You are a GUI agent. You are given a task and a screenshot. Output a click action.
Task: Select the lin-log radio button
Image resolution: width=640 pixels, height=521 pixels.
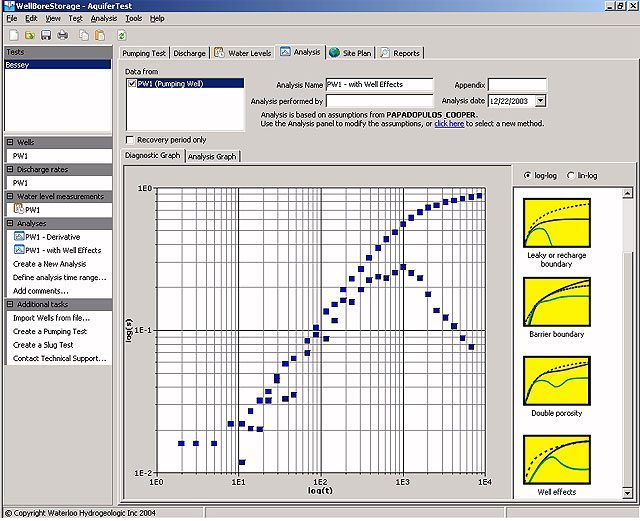click(571, 176)
